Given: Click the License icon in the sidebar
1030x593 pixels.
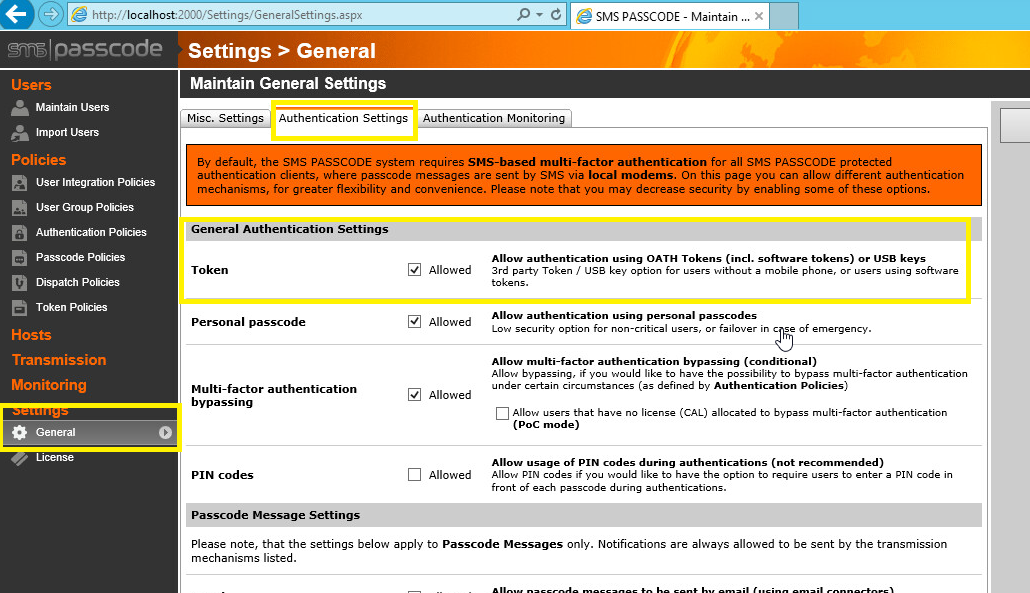Looking at the screenshot, I should tap(20, 458).
